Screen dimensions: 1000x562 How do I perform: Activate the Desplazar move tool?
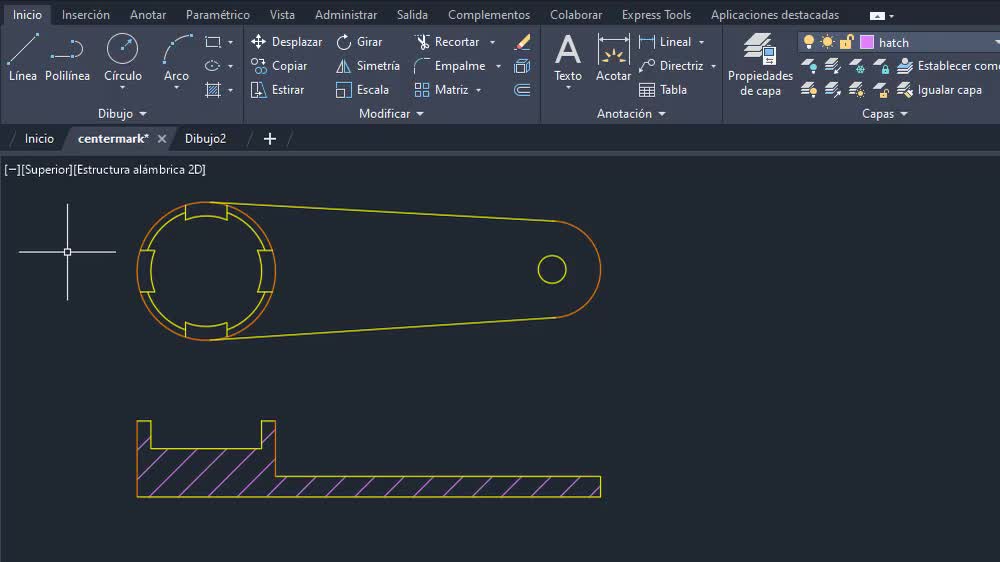pos(286,42)
